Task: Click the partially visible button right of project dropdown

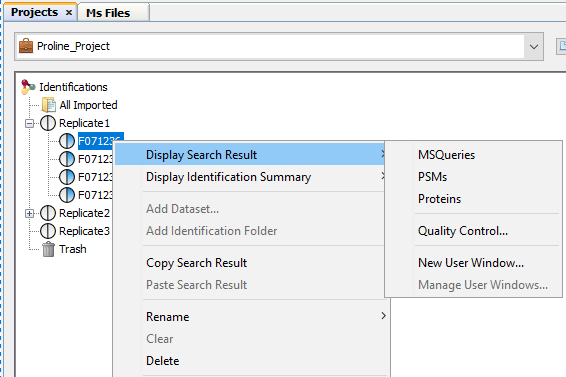Action: (x=561, y=46)
